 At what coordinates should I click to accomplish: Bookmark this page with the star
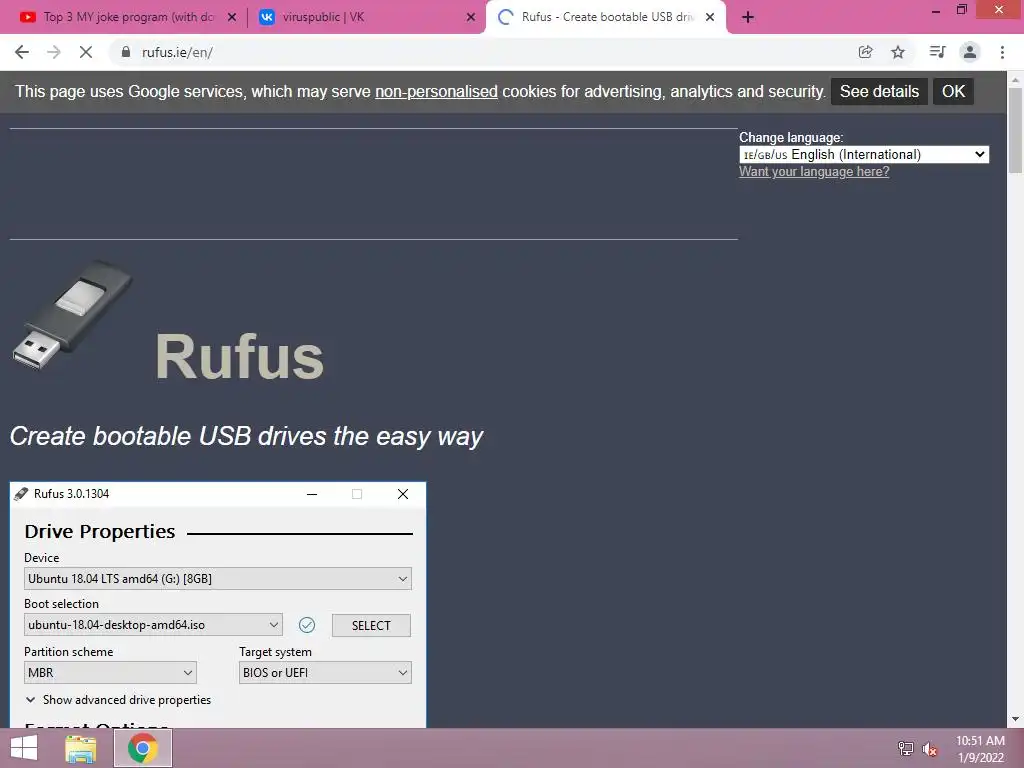pyautogui.click(x=898, y=52)
